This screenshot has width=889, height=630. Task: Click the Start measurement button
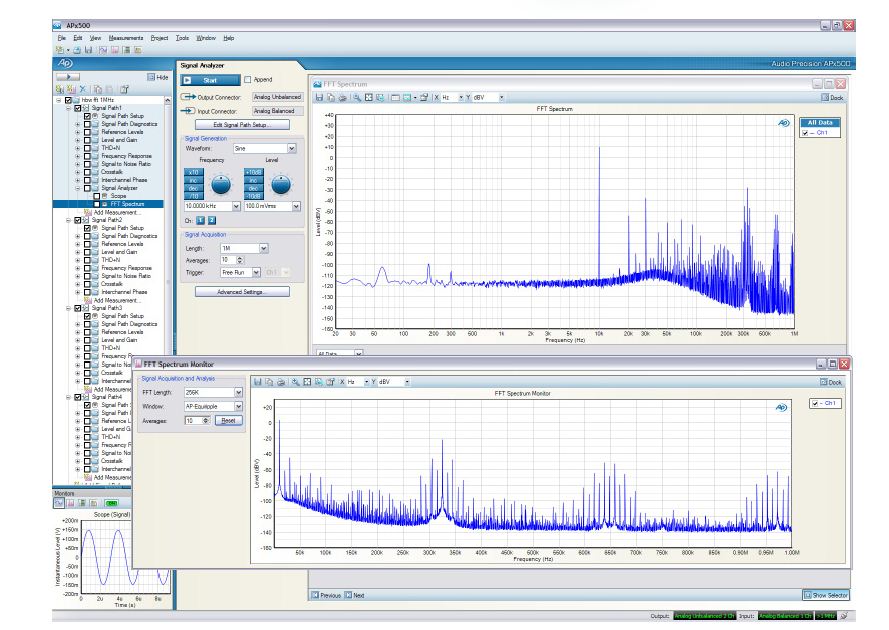(x=210, y=80)
